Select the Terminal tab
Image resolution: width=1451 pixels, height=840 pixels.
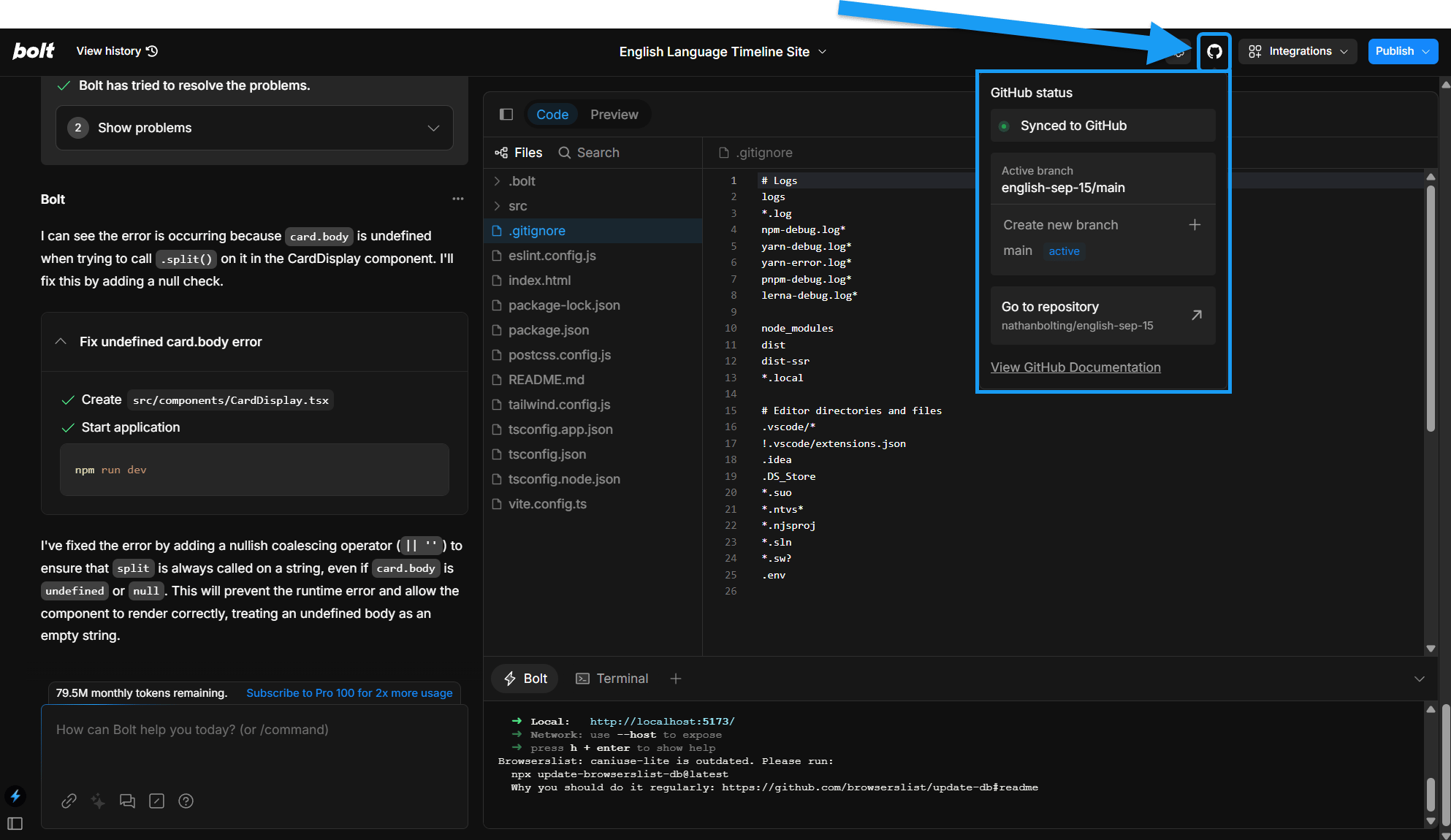point(612,679)
